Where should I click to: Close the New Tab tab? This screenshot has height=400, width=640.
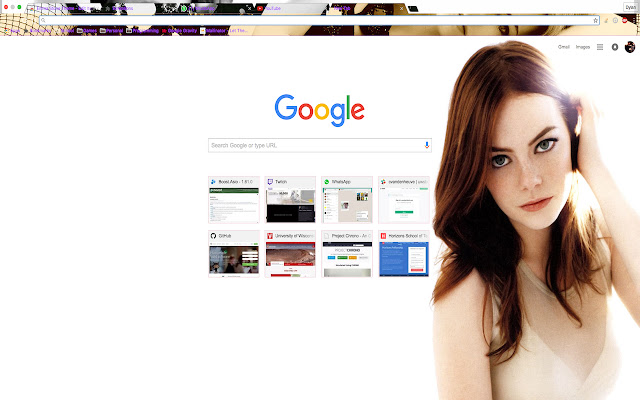click(401, 8)
